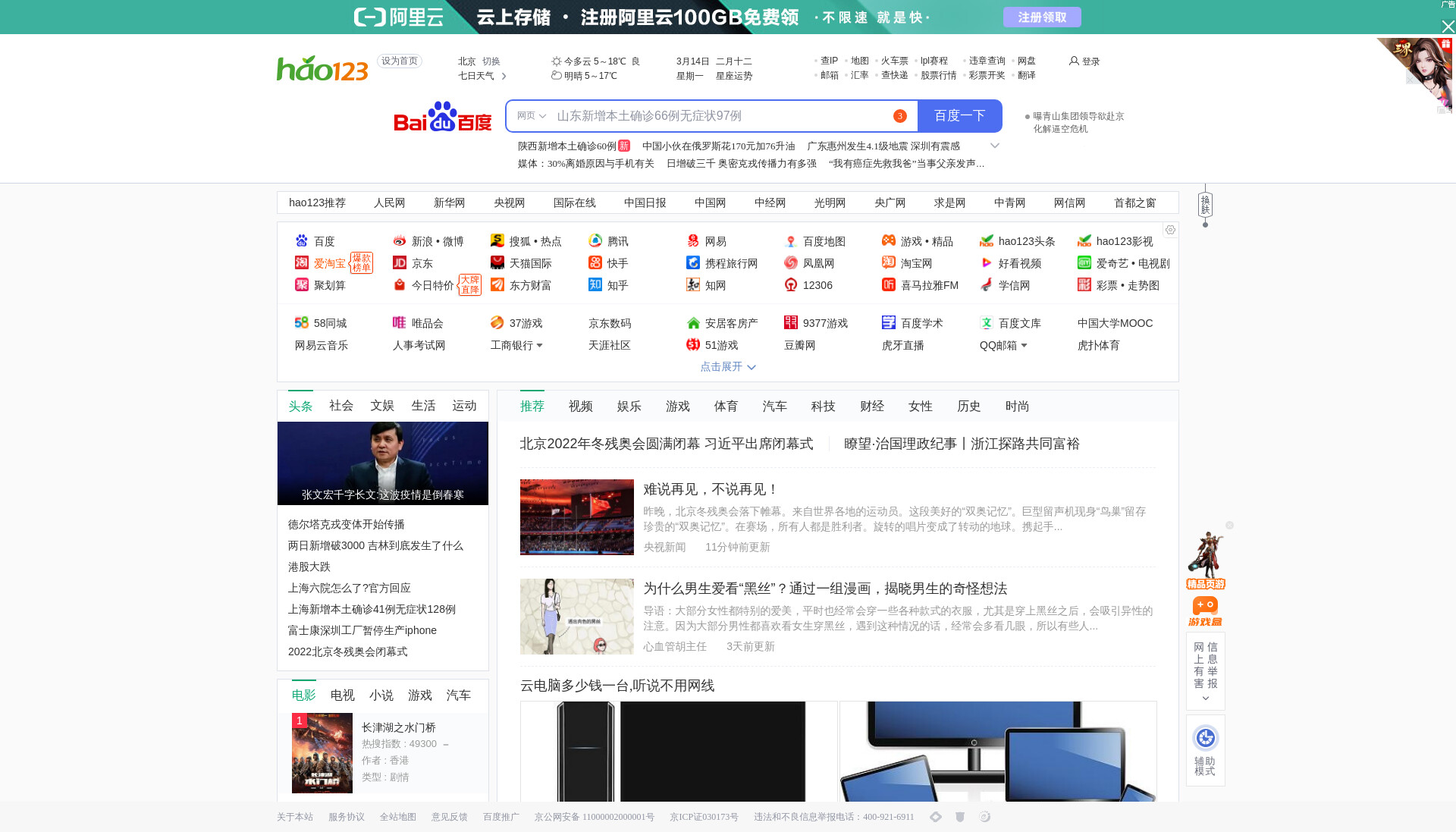The width and height of the screenshot is (1456, 832).
Task: Open 58同城 icon
Action: tap(302, 323)
